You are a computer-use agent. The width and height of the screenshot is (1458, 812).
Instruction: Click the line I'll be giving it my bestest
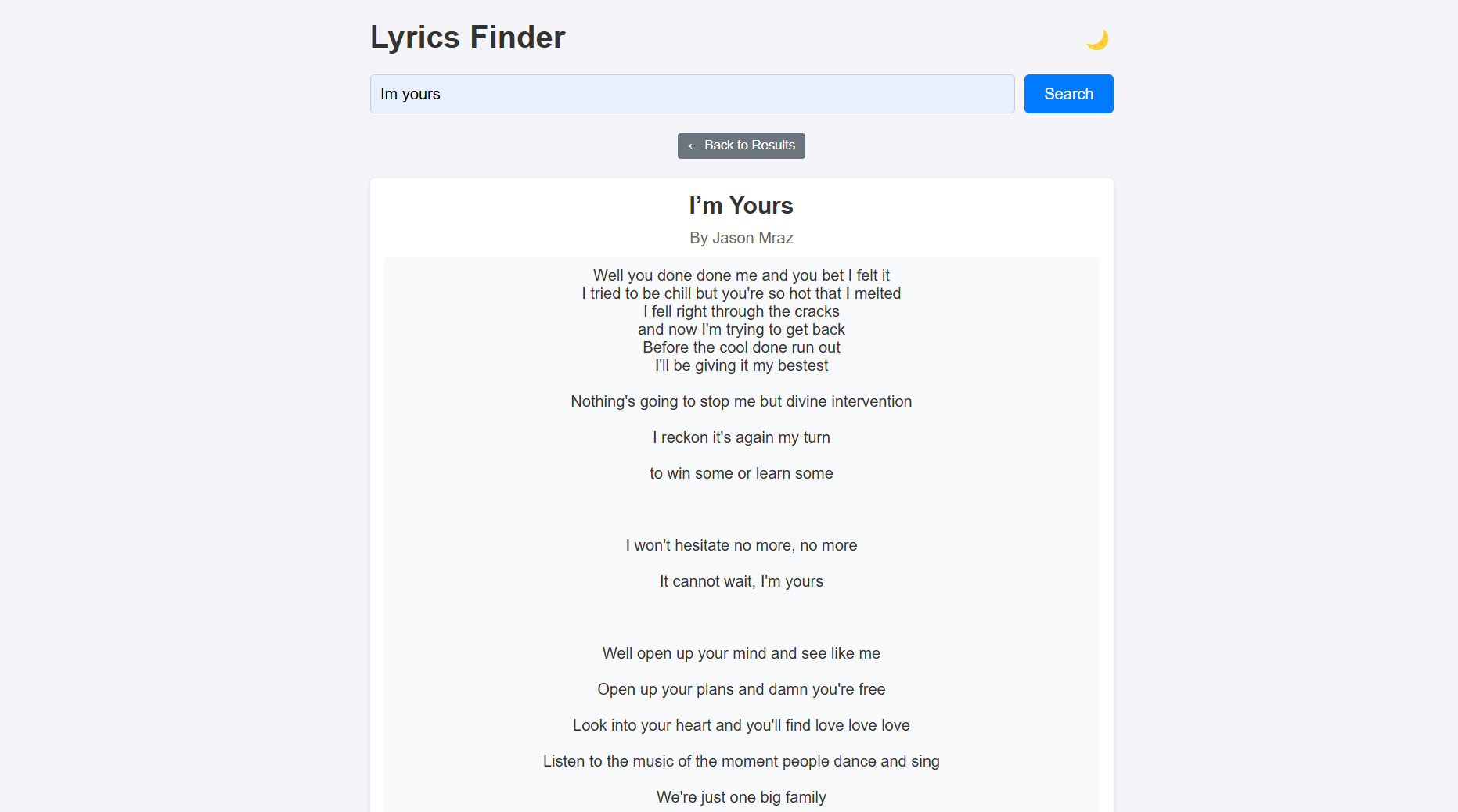pyautogui.click(x=741, y=365)
